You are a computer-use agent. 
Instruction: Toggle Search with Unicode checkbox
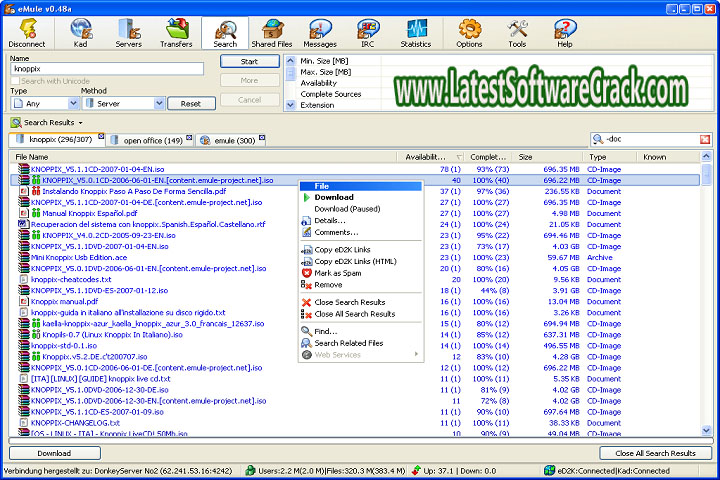[x=15, y=81]
